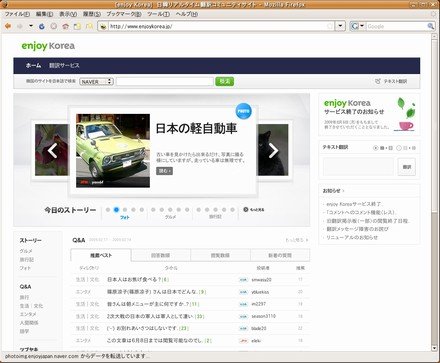
Task: Open the 表示 menu
Action: (68, 14)
